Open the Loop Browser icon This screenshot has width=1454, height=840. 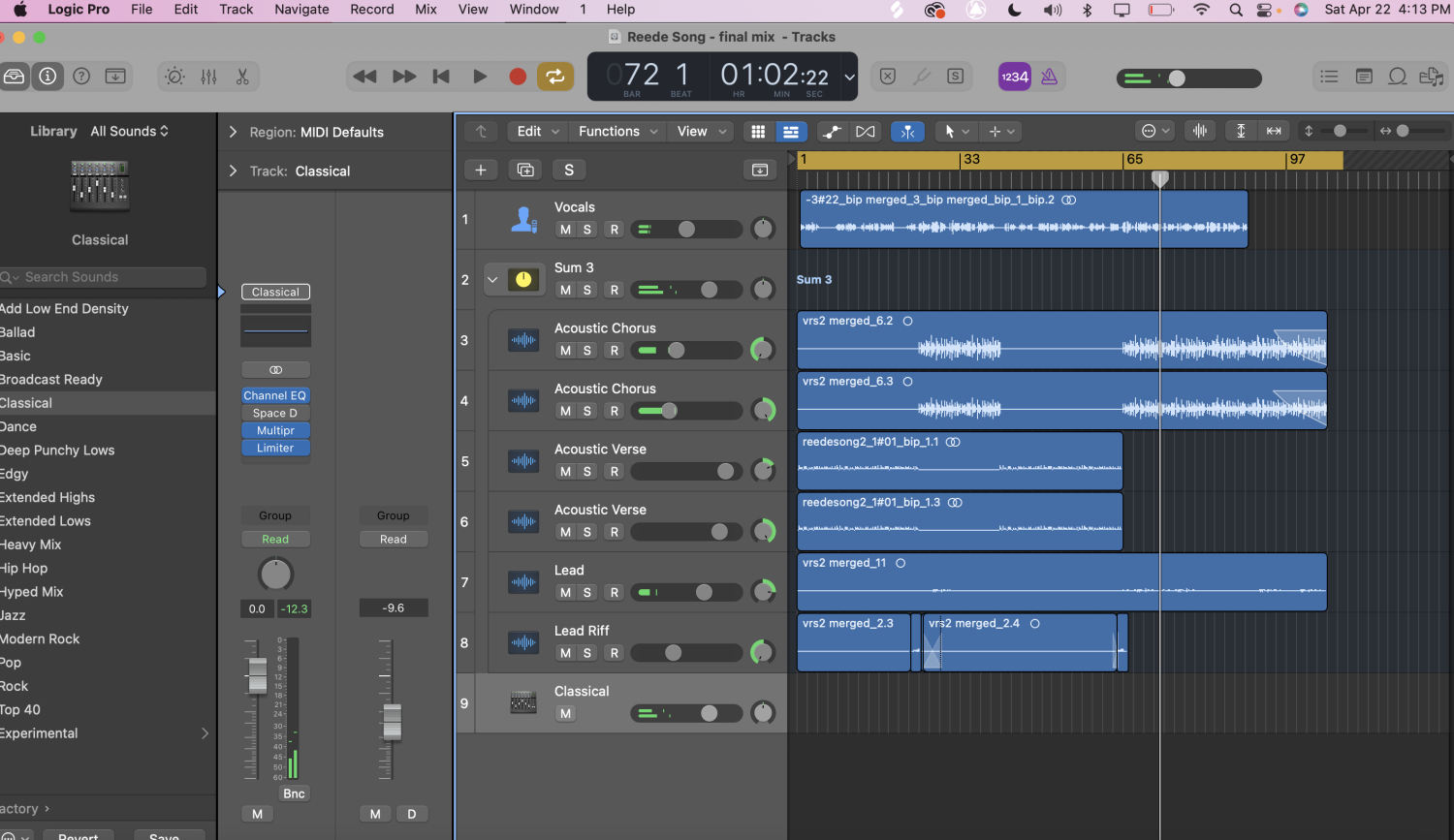tap(1398, 77)
